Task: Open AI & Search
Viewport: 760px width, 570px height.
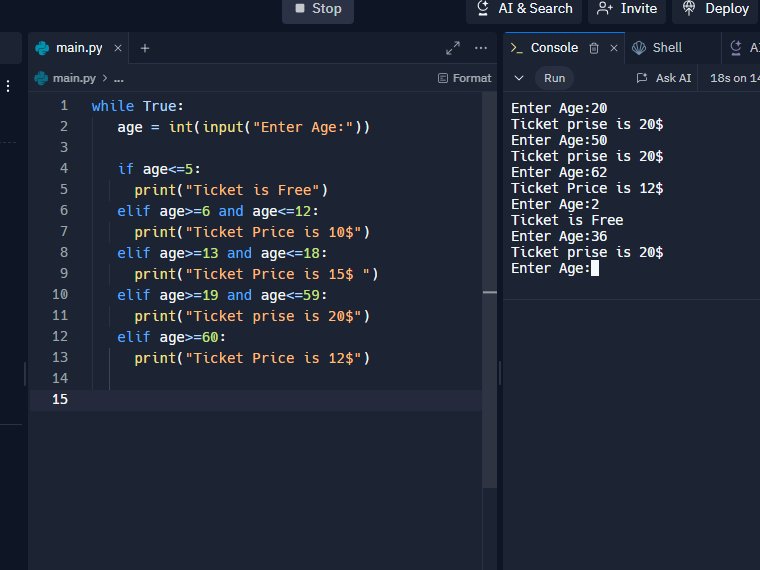Action: tap(524, 9)
